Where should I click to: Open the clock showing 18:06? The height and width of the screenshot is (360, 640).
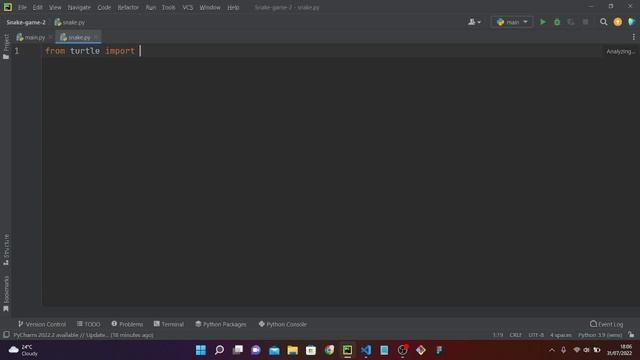(x=620, y=350)
